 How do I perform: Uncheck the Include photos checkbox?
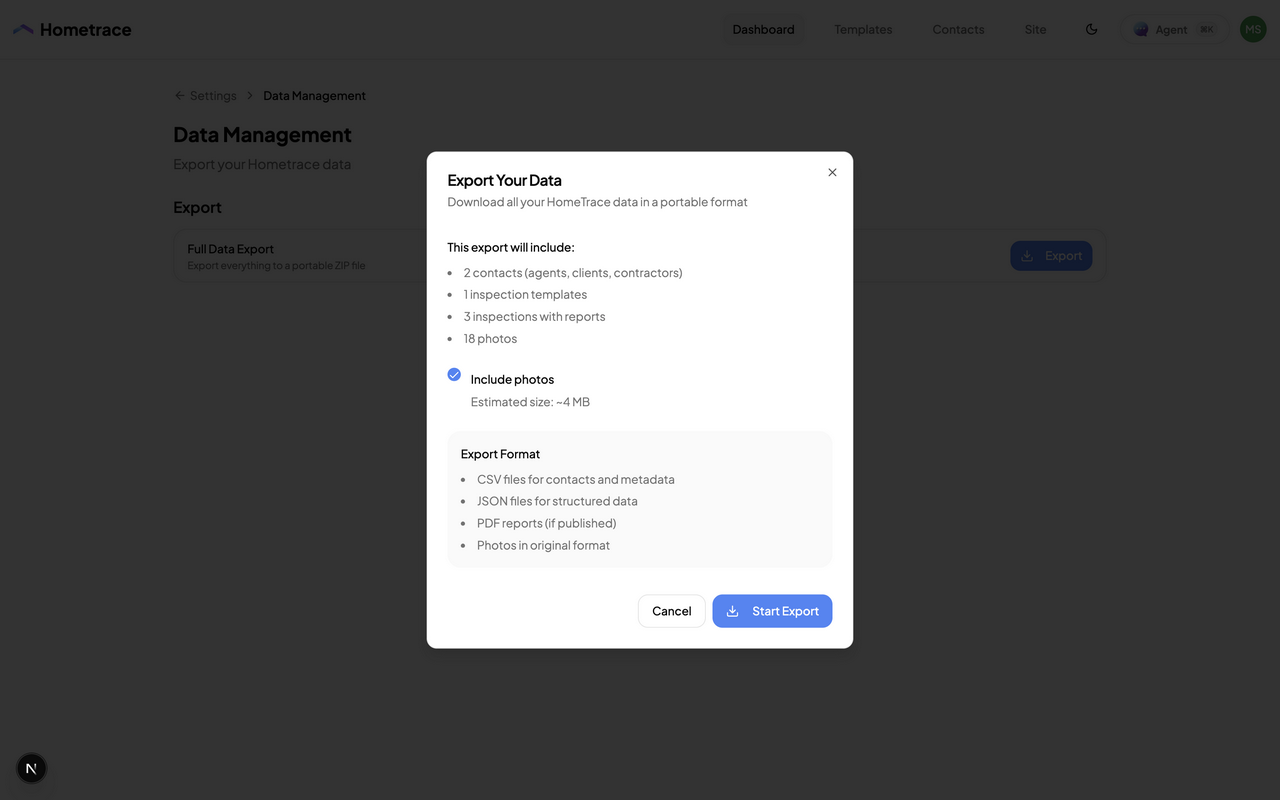coord(454,375)
